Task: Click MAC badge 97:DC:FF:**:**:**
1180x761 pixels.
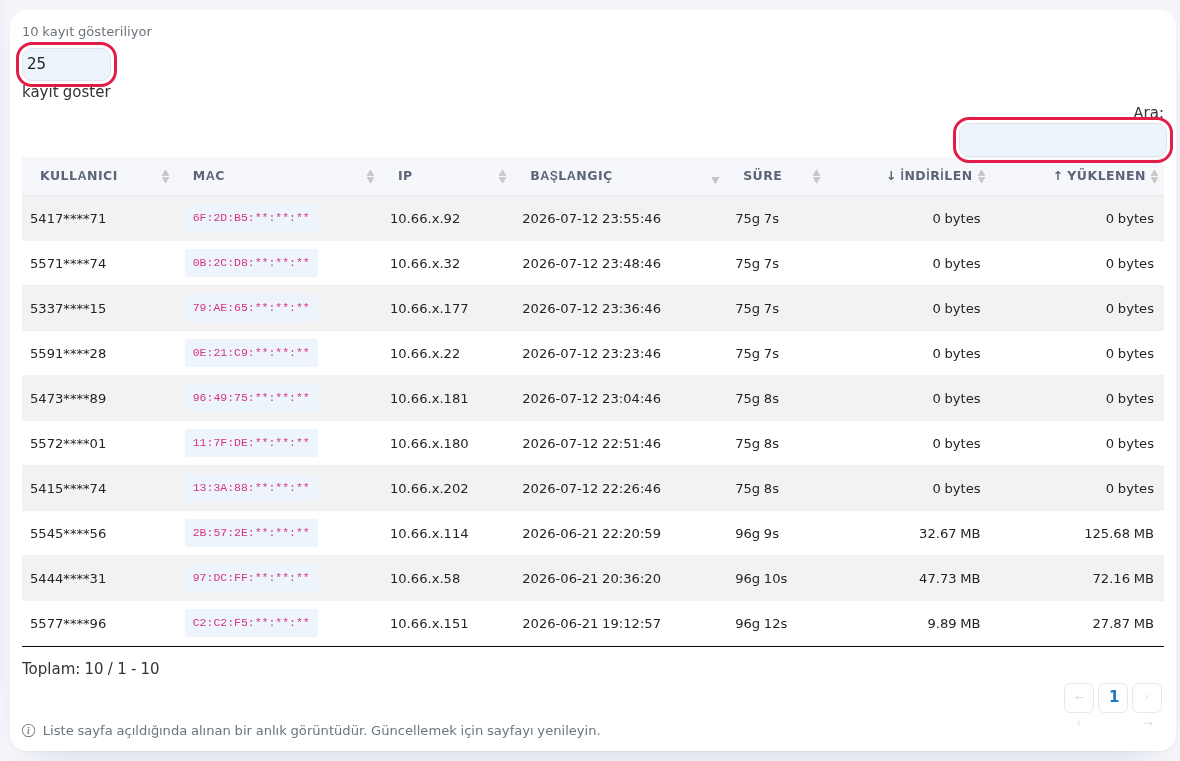Action: tap(251, 578)
